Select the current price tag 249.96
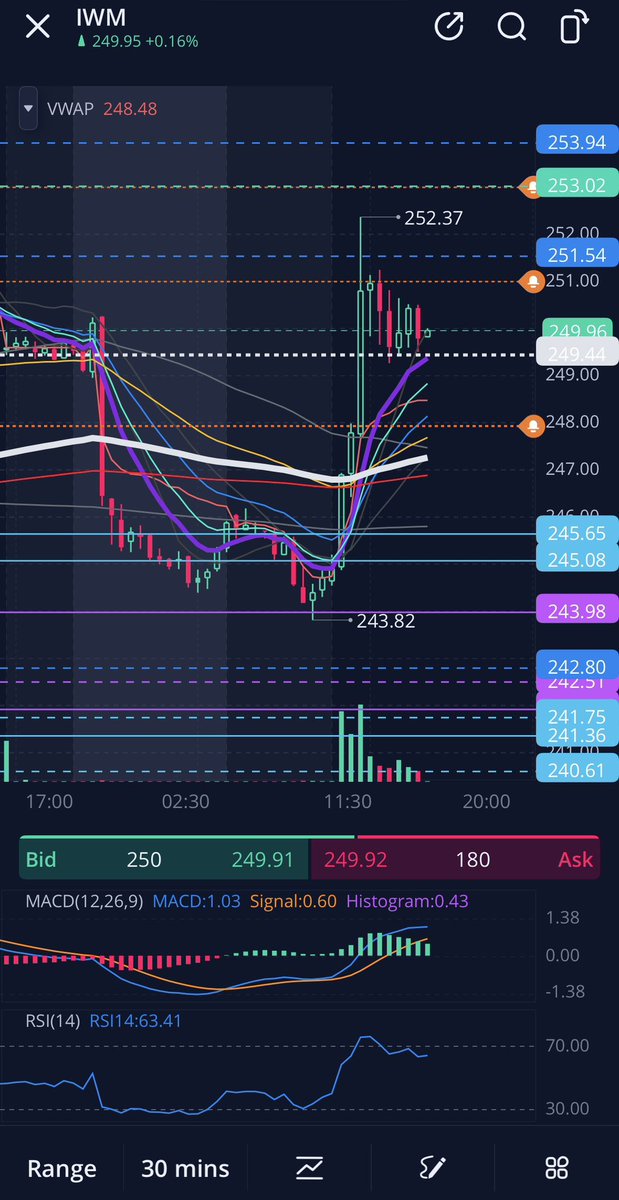Image resolution: width=619 pixels, height=1200 pixels. (x=576, y=330)
